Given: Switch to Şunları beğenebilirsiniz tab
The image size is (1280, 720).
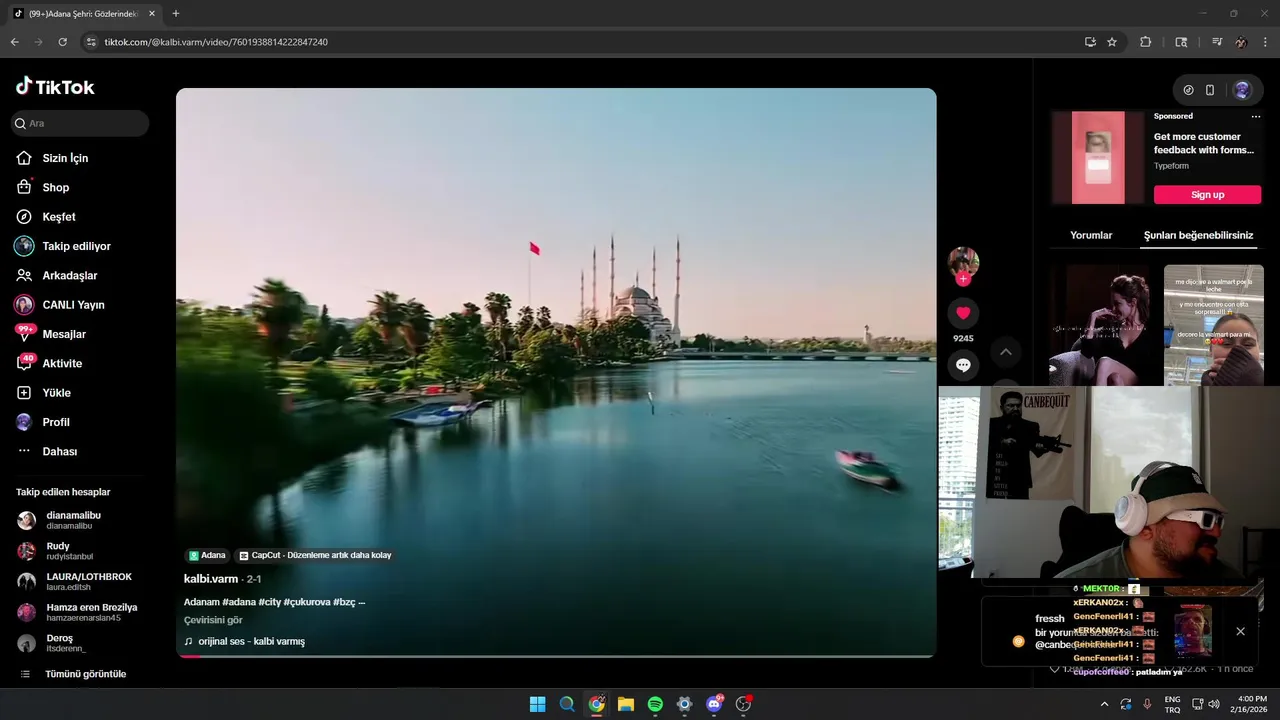Looking at the screenshot, I should coord(1198,236).
